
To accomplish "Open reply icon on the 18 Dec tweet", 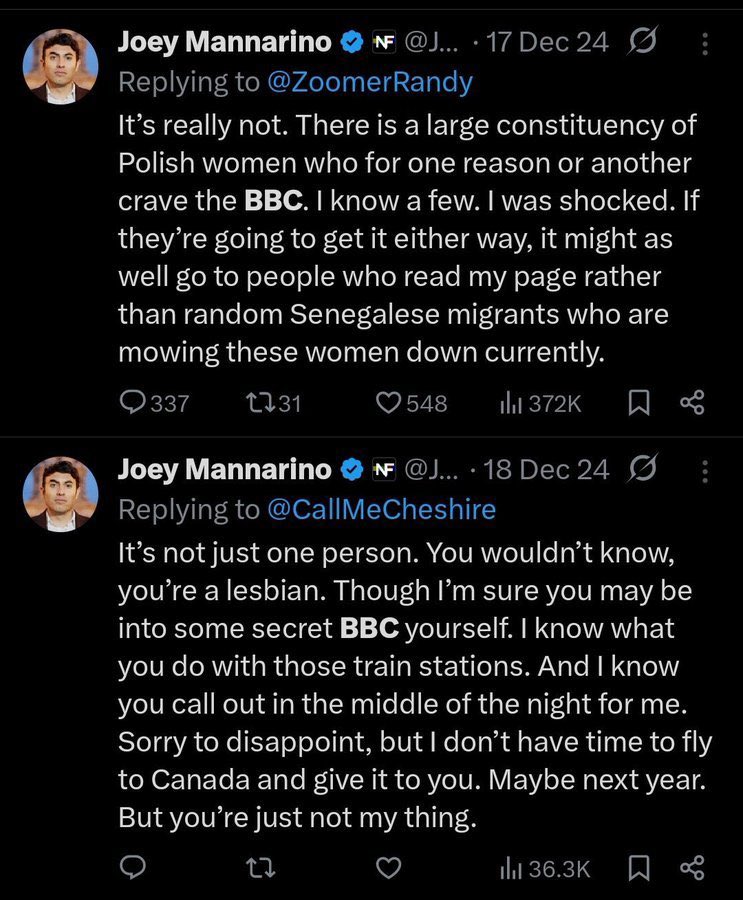I will [133, 867].
